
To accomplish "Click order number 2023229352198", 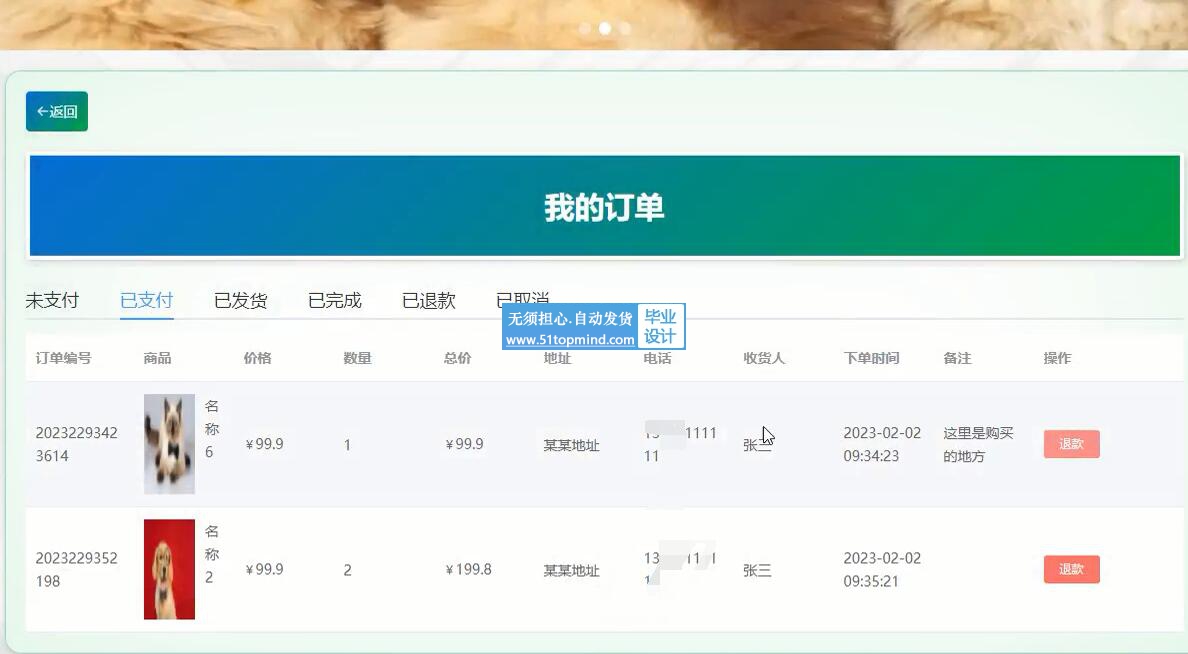I will (x=77, y=569).
